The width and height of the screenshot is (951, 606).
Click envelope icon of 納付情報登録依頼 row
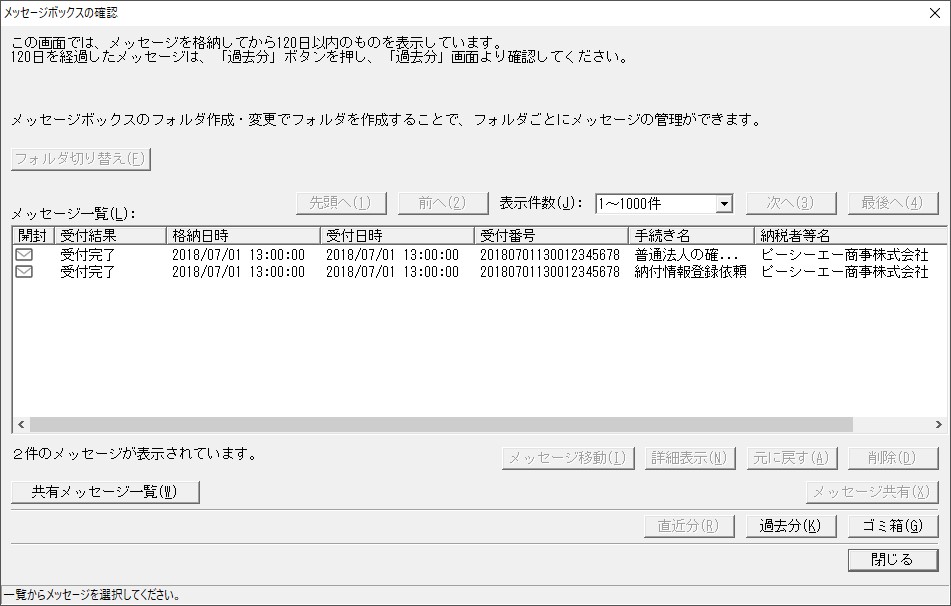[x=24, y=272]
